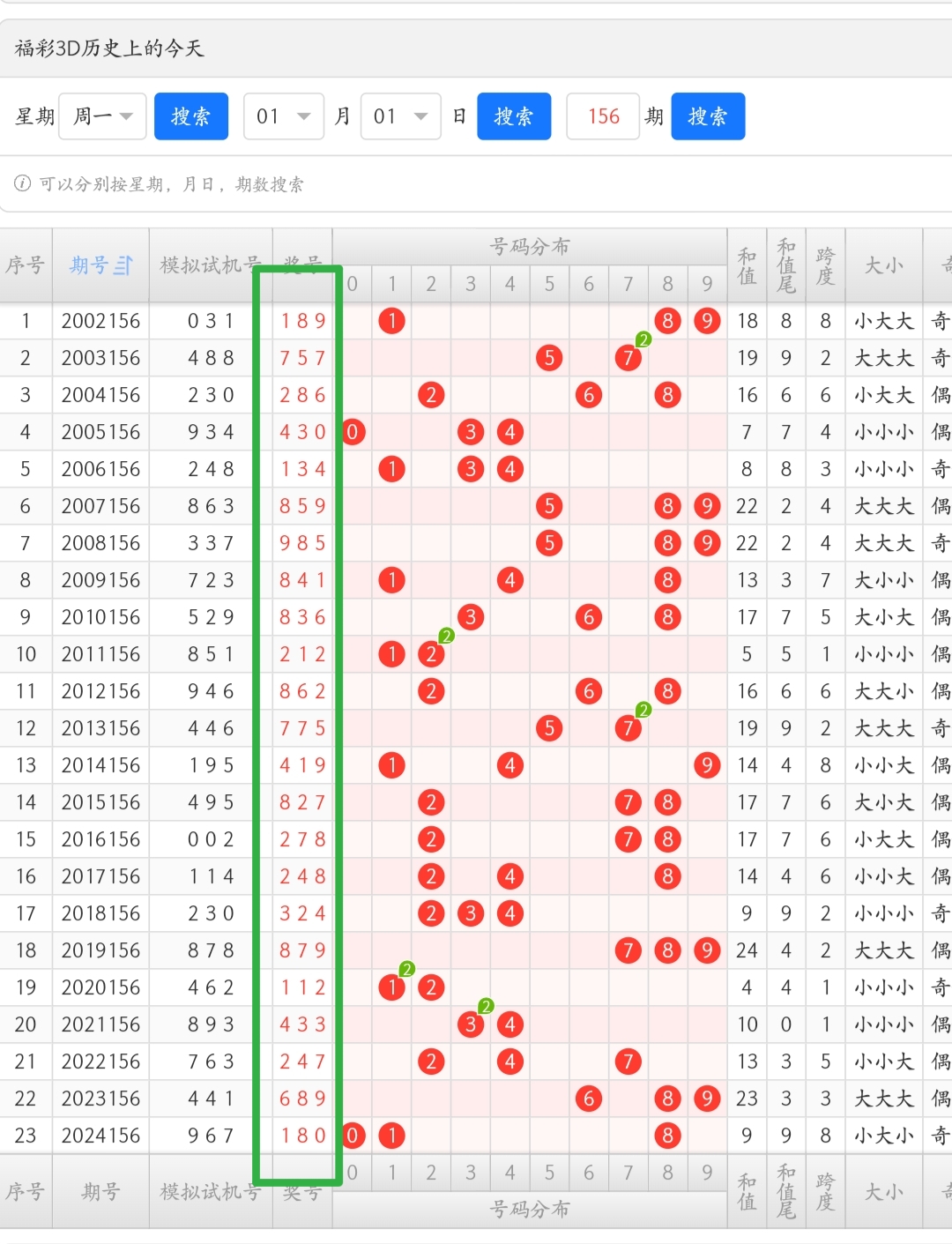Click 大大大 in row 2003156
Image resolution: width=952 pixels, height=1244 pixels.
[x=883, y=358]
